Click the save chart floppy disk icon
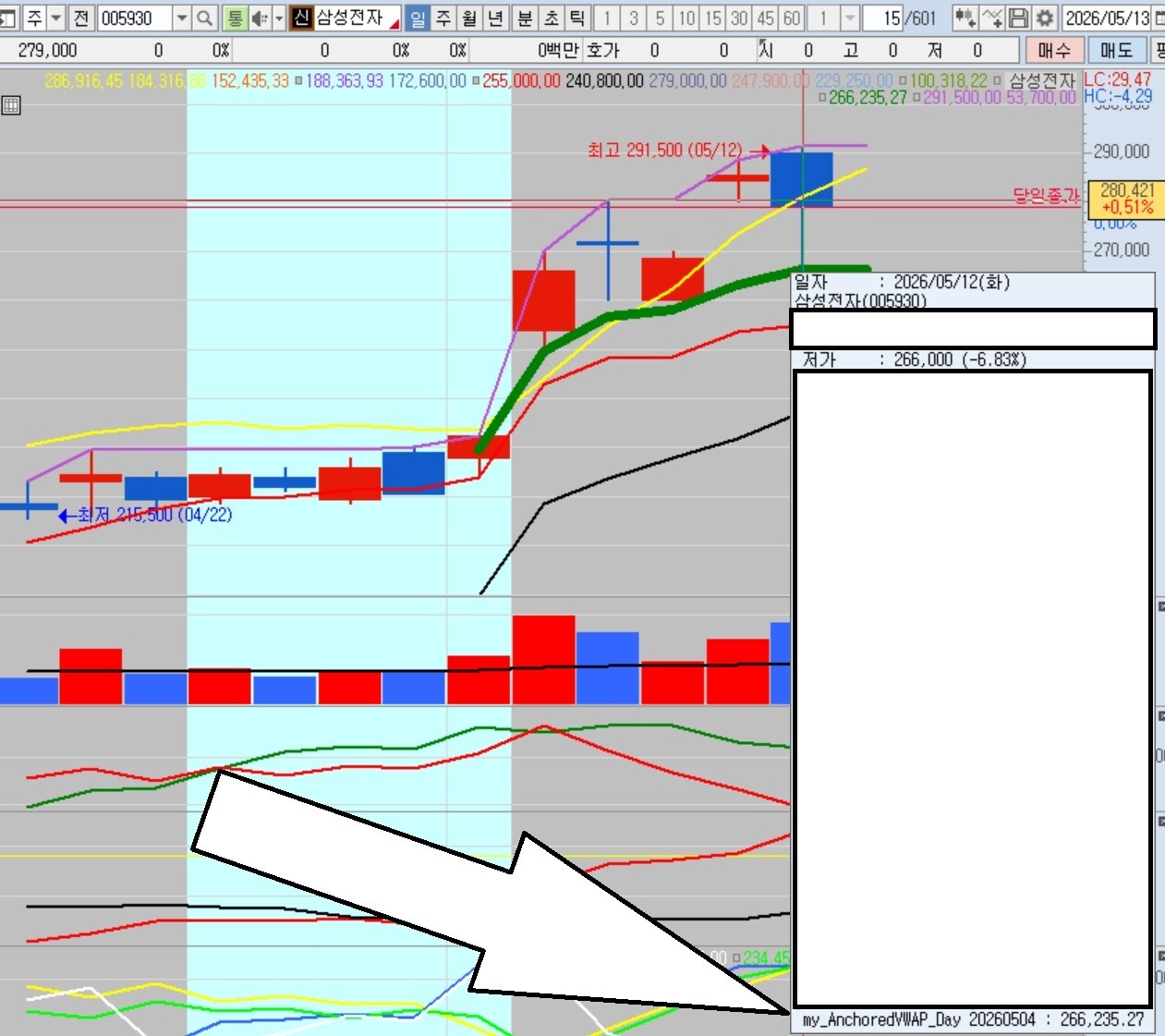This screenshot has height=1036, width=1165. click(x=1018, y=18)
